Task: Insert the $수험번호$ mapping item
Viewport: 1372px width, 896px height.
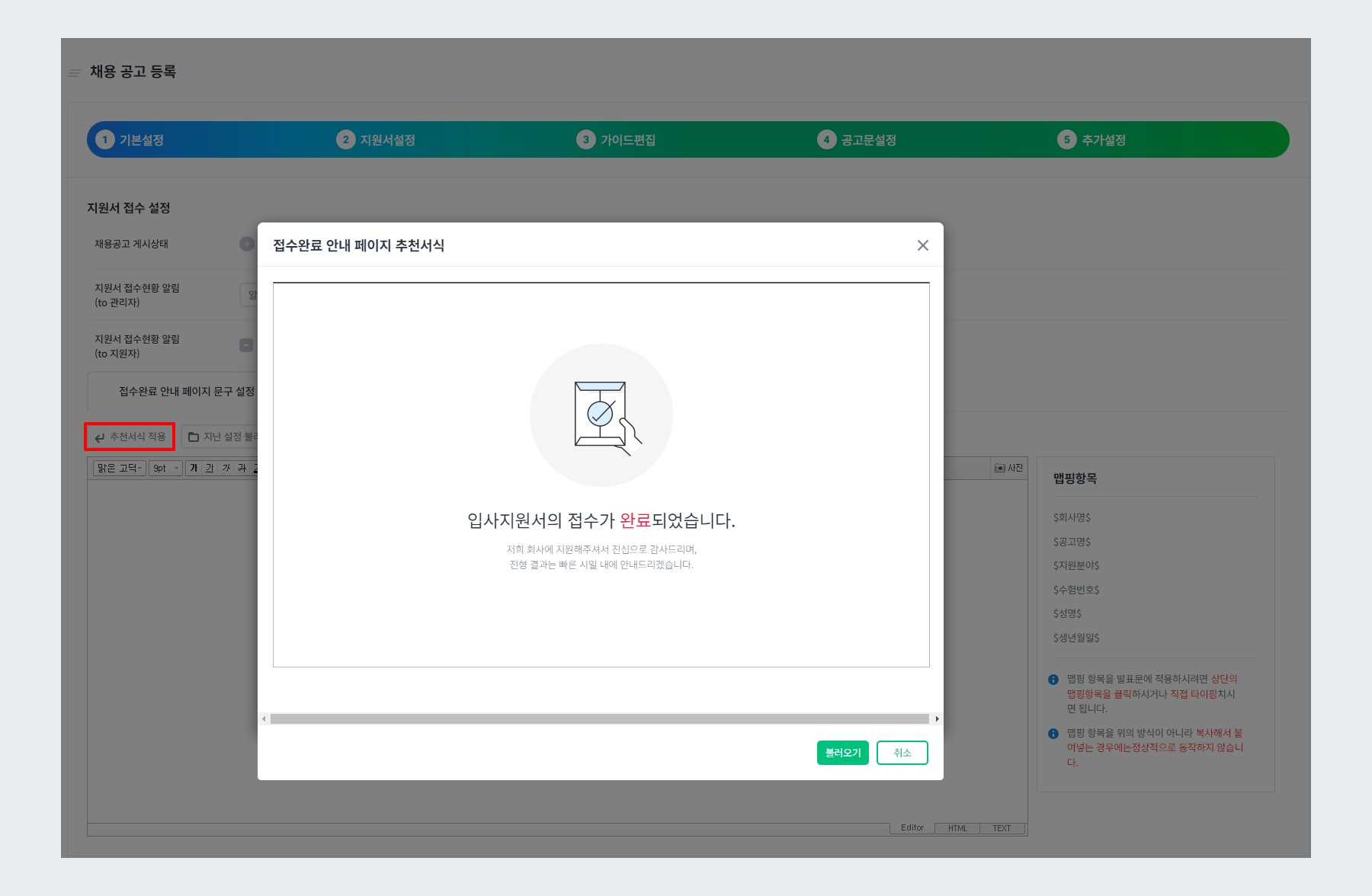Action: point(1076,590)
